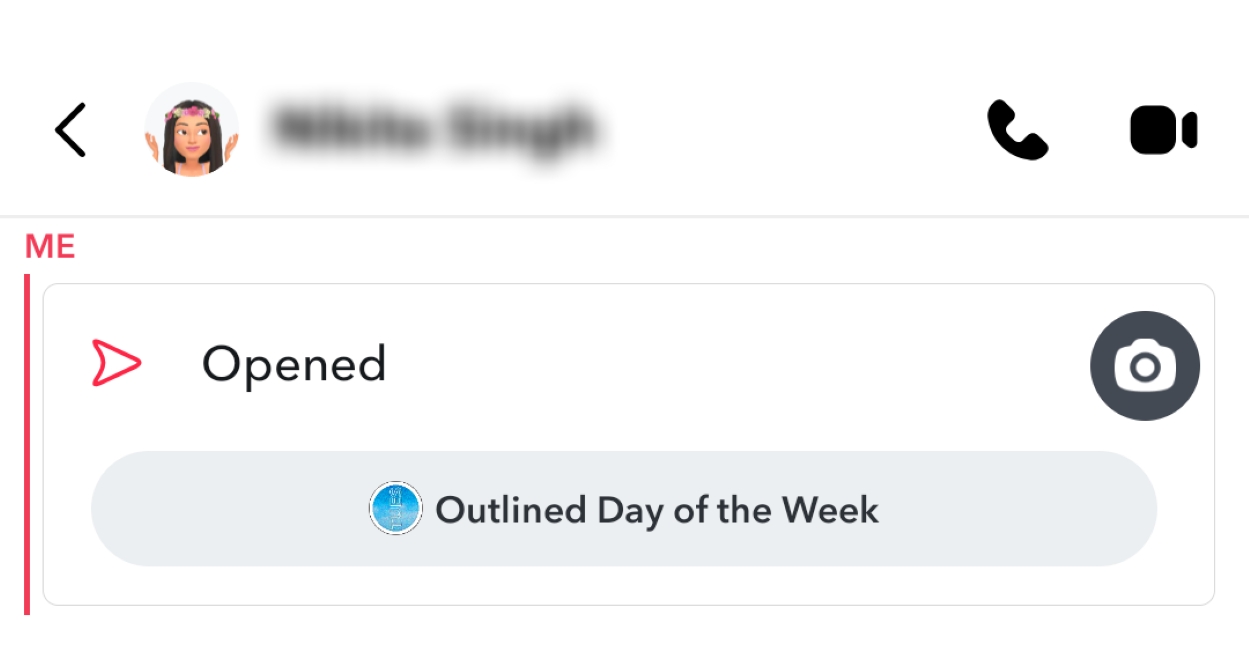Click the blue lens thumbnail icon
Viewport: 1249px width, 650px height.
(x=396, y=509)
